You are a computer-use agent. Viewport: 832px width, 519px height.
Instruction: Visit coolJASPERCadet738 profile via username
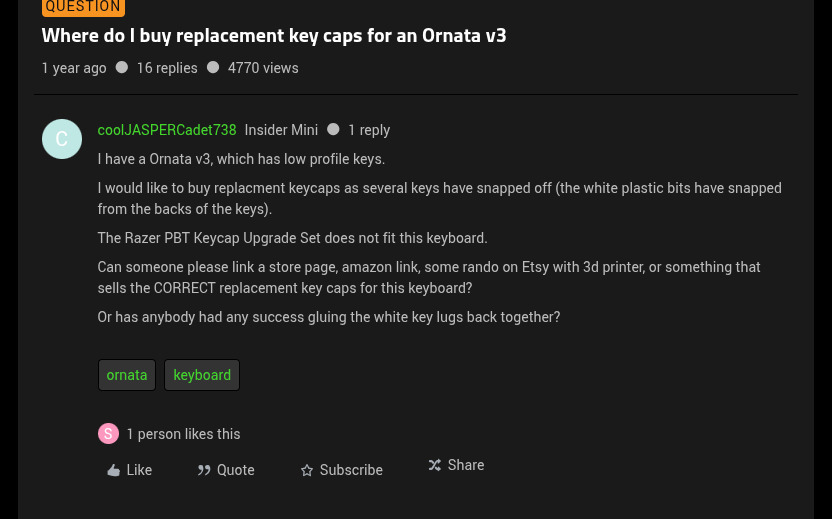(167, 130)
